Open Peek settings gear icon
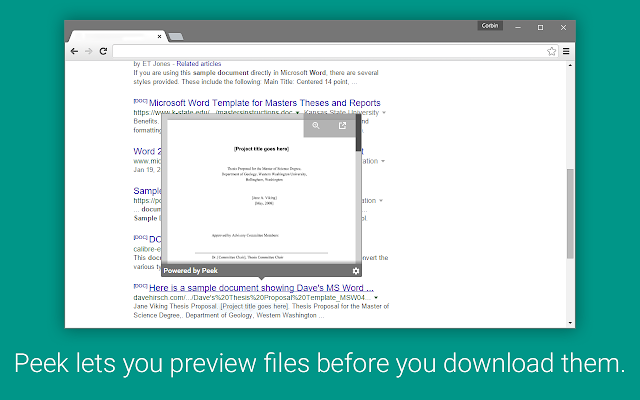The image size is (640, 400). pos(356,271)
